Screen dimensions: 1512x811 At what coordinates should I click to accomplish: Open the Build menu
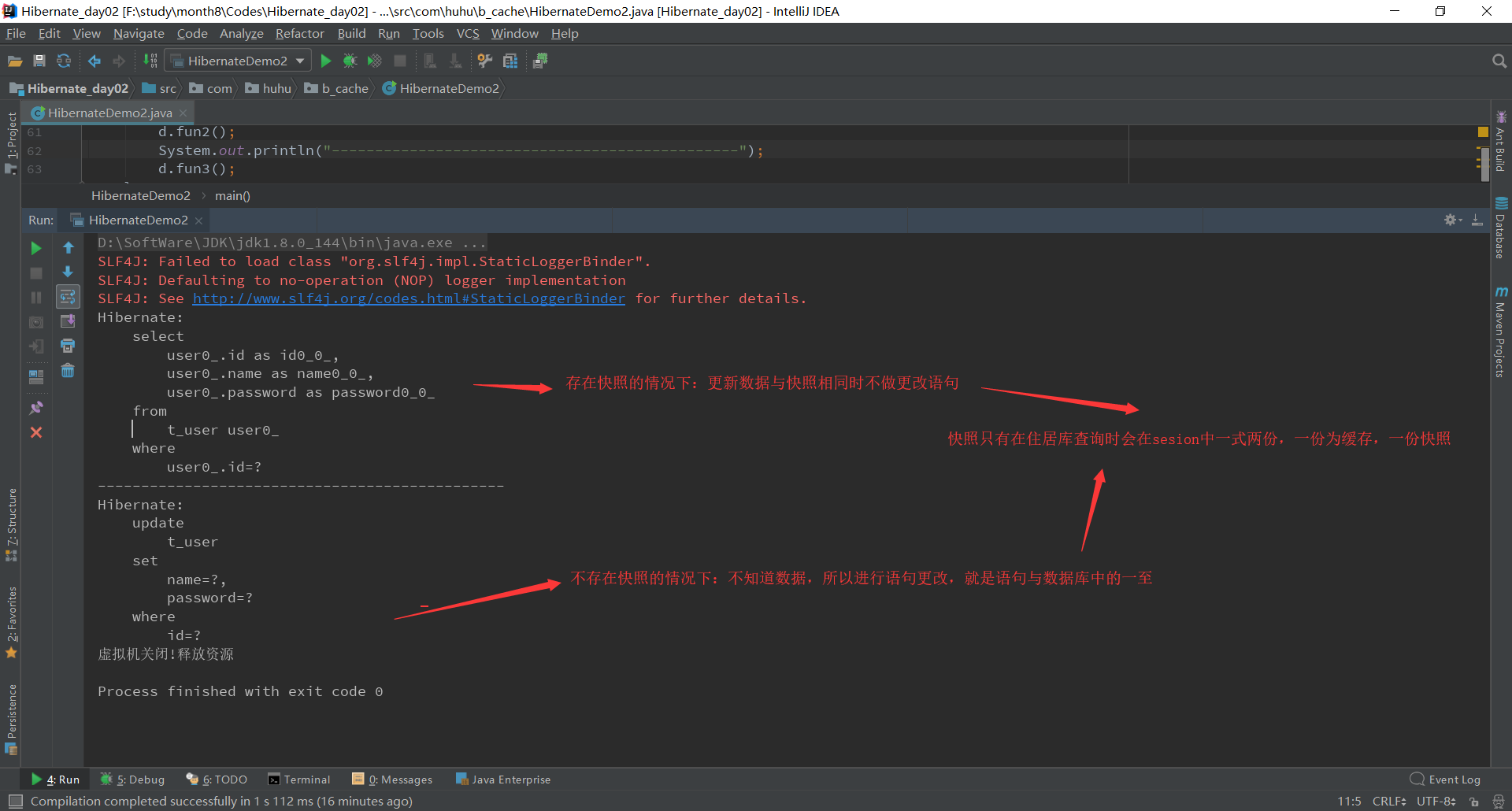coord(351,33)
